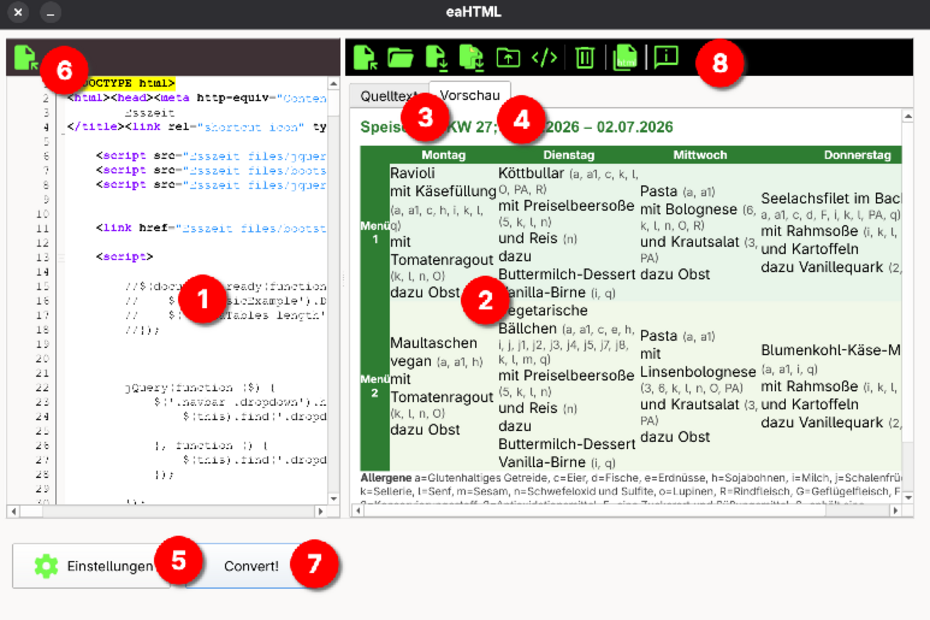
Task: Switch to the Vorschau tab
Action: point(470,95)
